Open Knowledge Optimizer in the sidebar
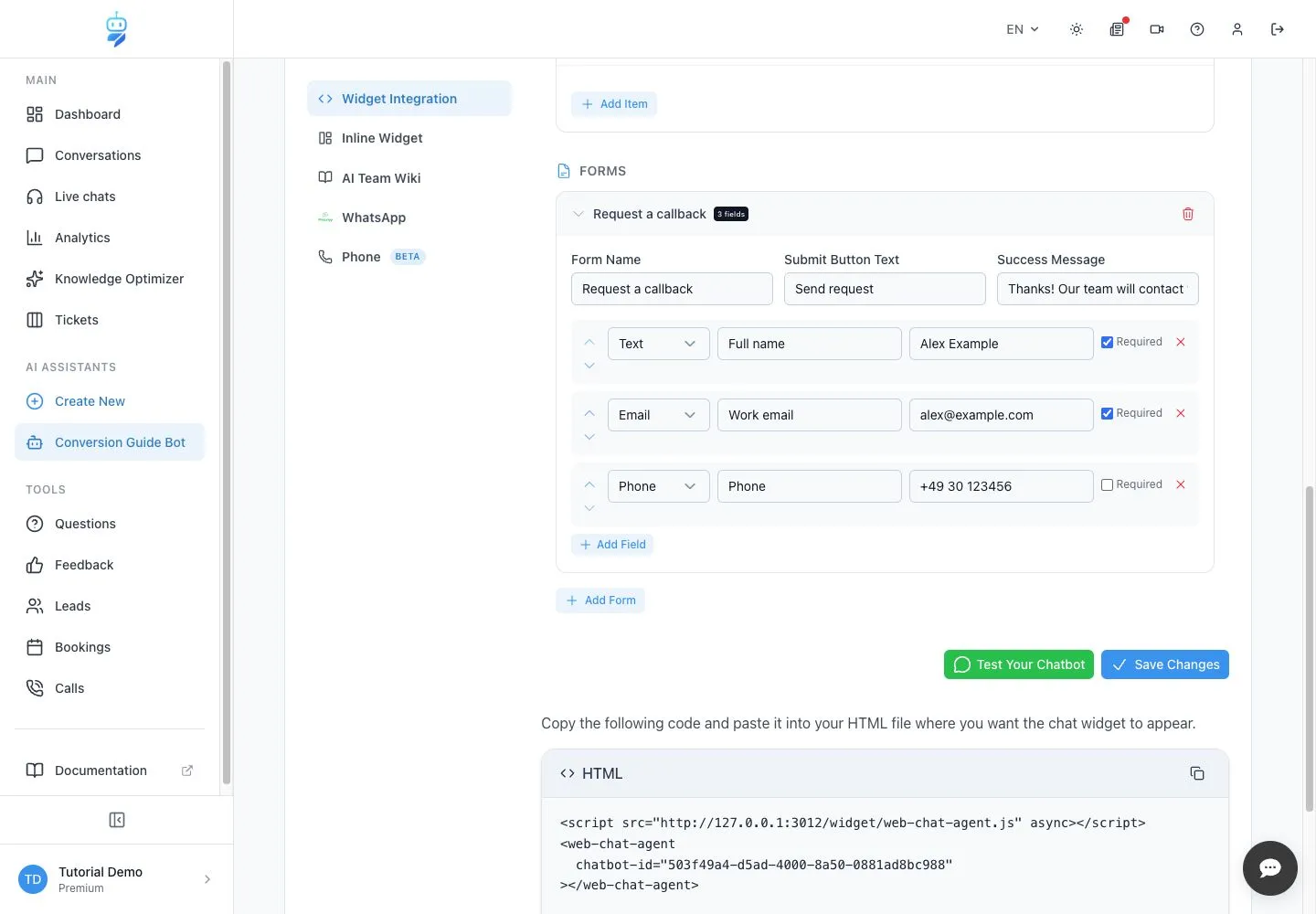 pos(110,279)
